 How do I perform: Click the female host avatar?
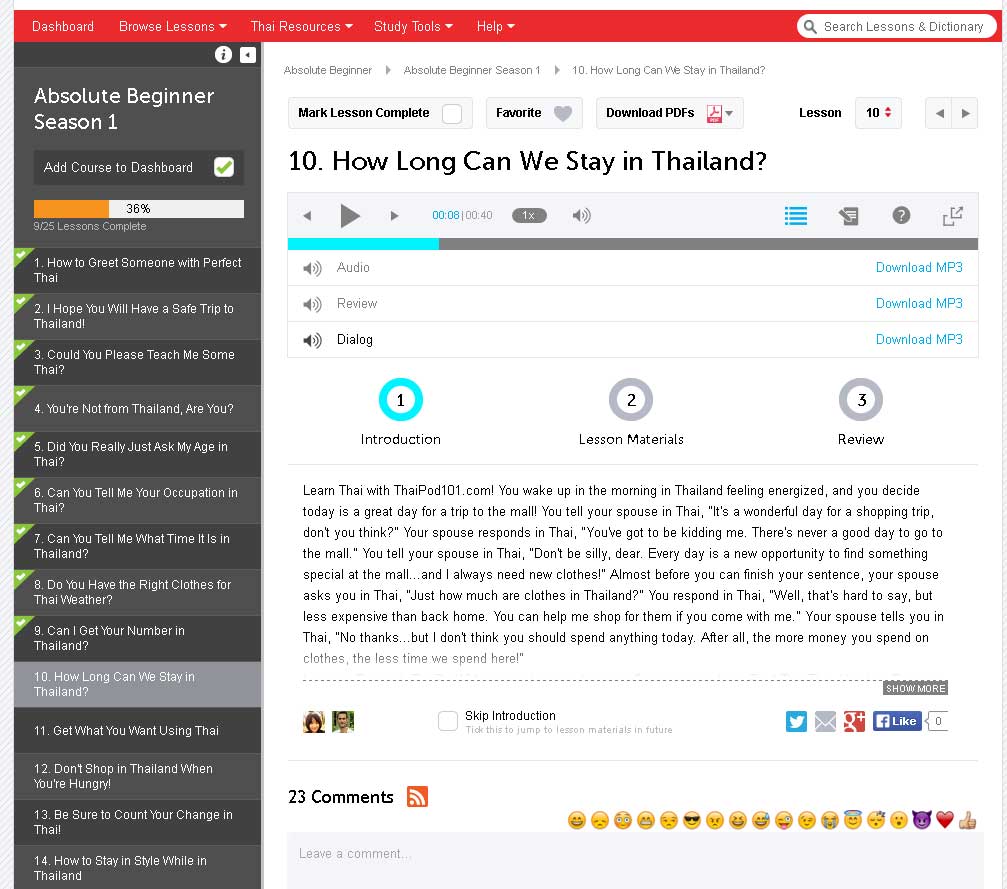314,722
